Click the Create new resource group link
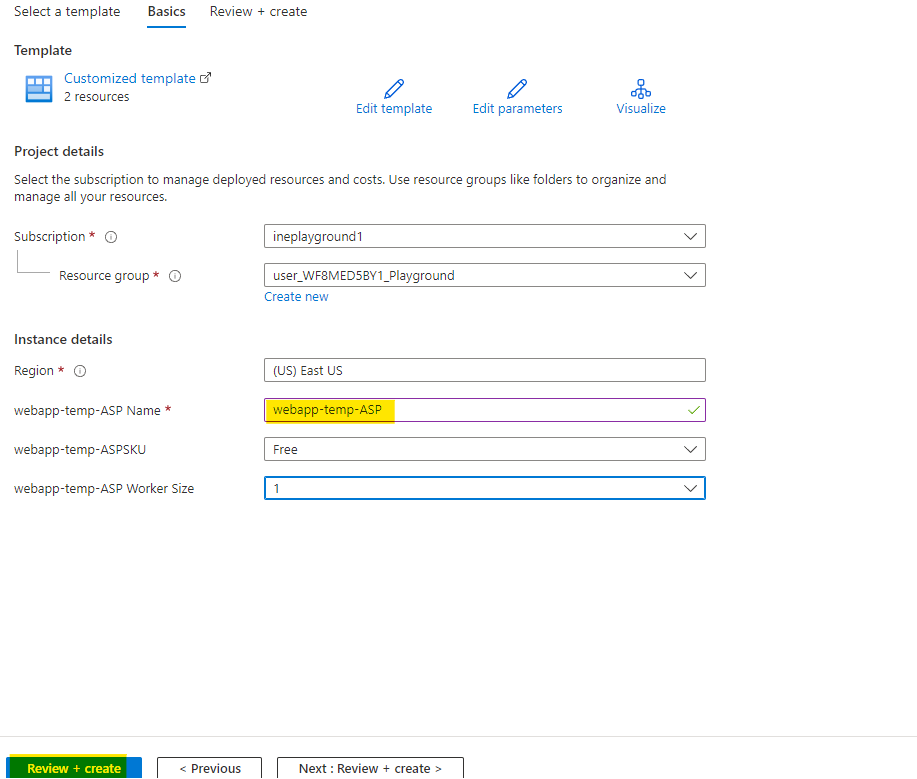The image size is (917, 779). pyautogui.click(x=296, y=297)
